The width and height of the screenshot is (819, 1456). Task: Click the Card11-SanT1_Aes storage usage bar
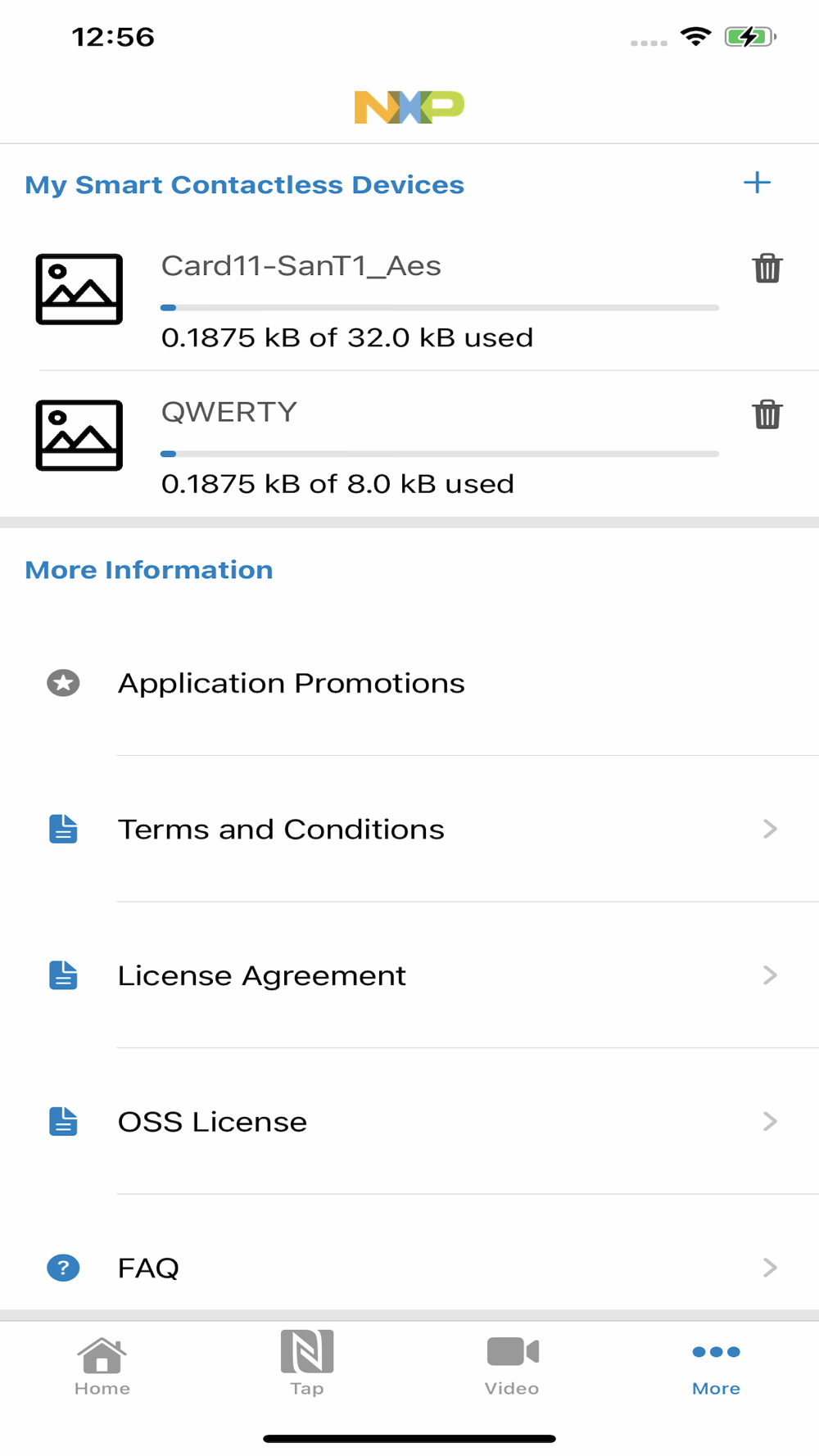tap(440, 308)
